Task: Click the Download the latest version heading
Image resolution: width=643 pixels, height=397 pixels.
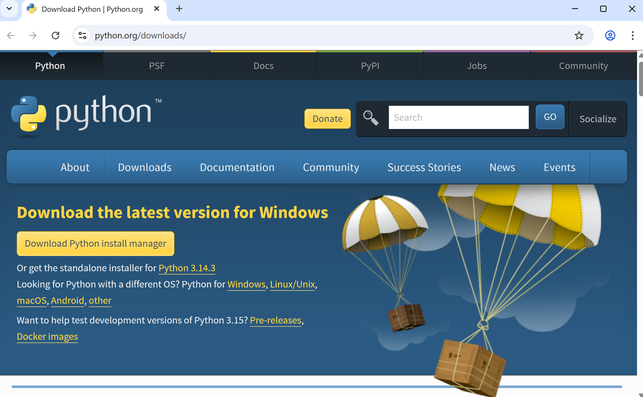Action: pos(172,212)
